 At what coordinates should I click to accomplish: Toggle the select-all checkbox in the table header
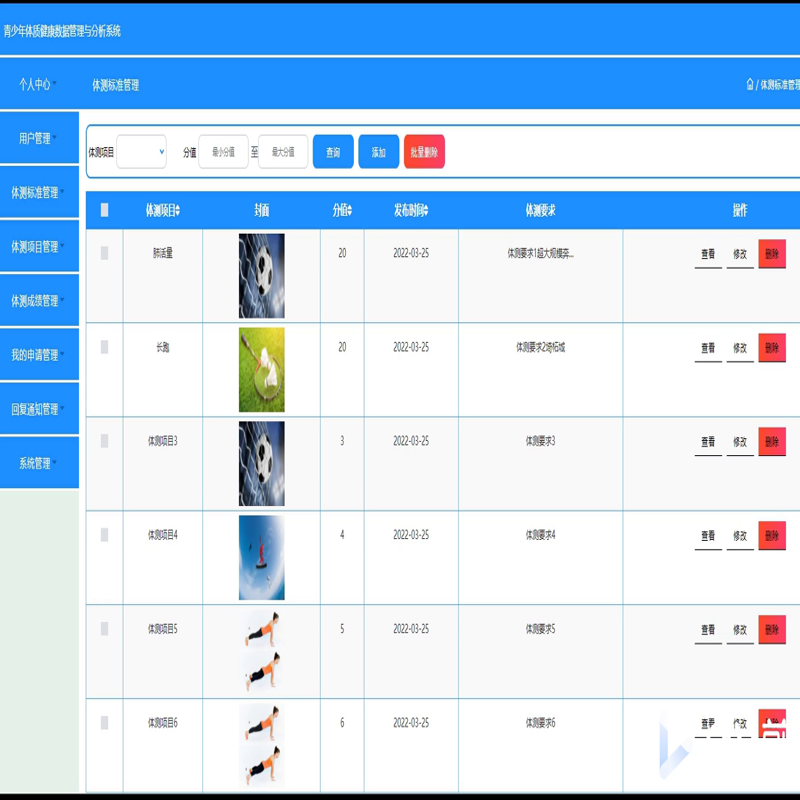[105, 210]
